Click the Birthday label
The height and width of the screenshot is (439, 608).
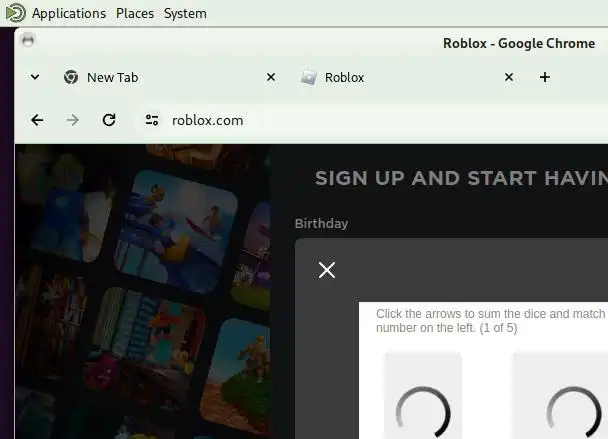point(321,223)
